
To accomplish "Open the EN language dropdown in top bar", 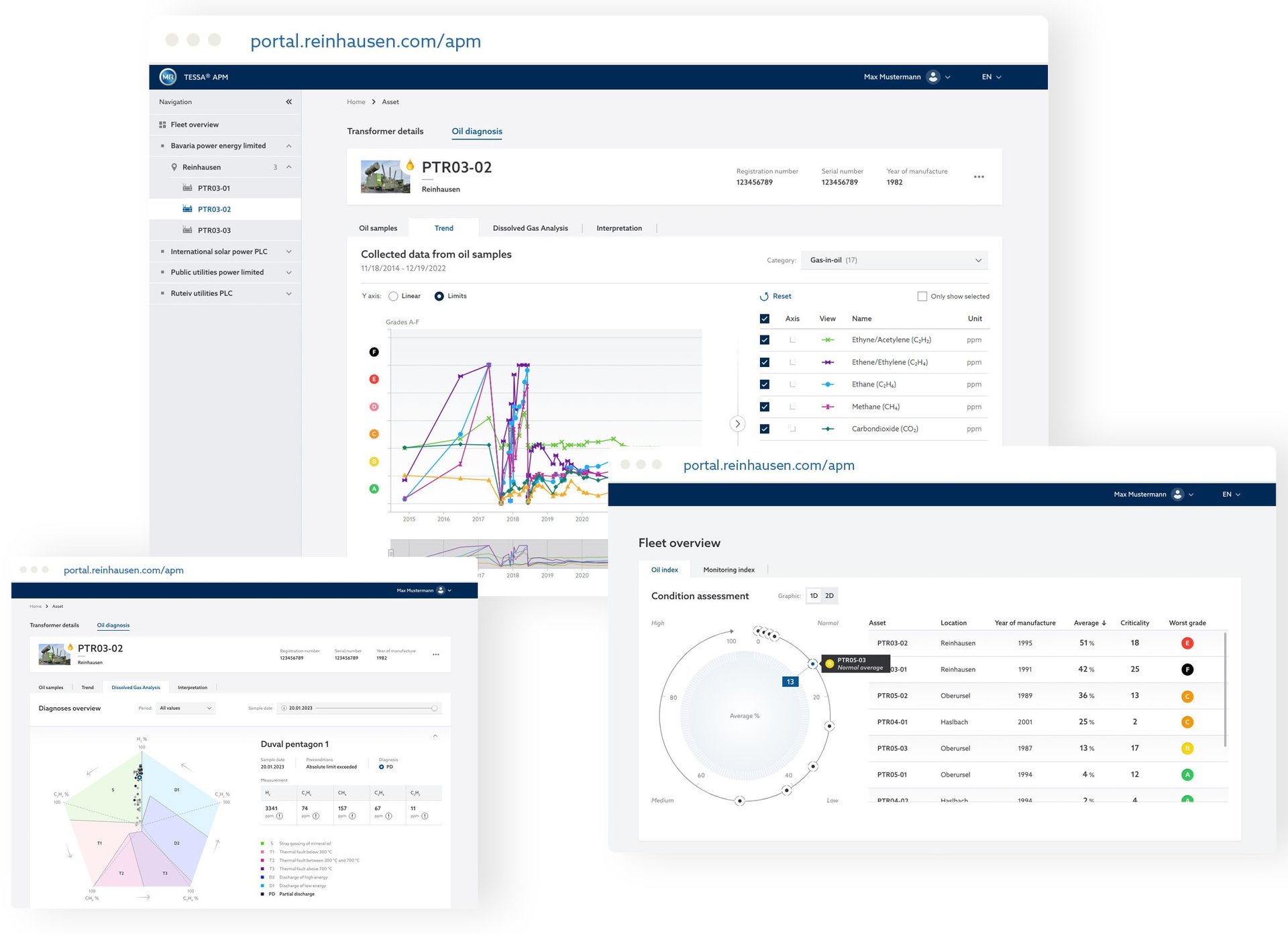I will [x=991, y=77].
